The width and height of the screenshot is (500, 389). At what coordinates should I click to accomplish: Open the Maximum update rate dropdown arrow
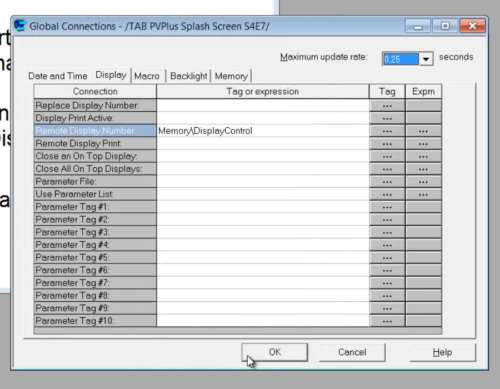click(x=426, y=59)
